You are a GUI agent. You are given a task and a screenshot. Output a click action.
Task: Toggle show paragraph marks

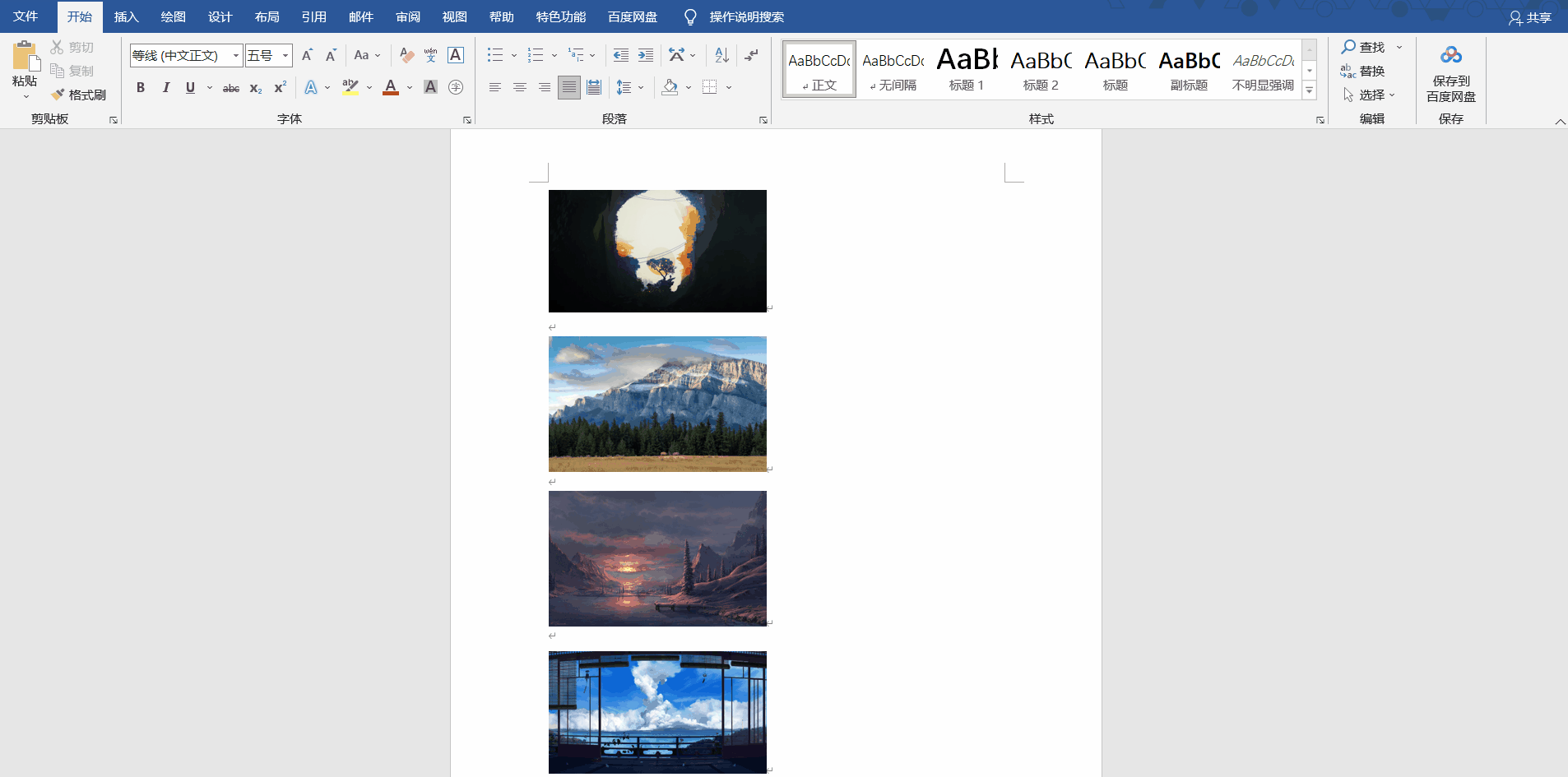click(751, 55)
